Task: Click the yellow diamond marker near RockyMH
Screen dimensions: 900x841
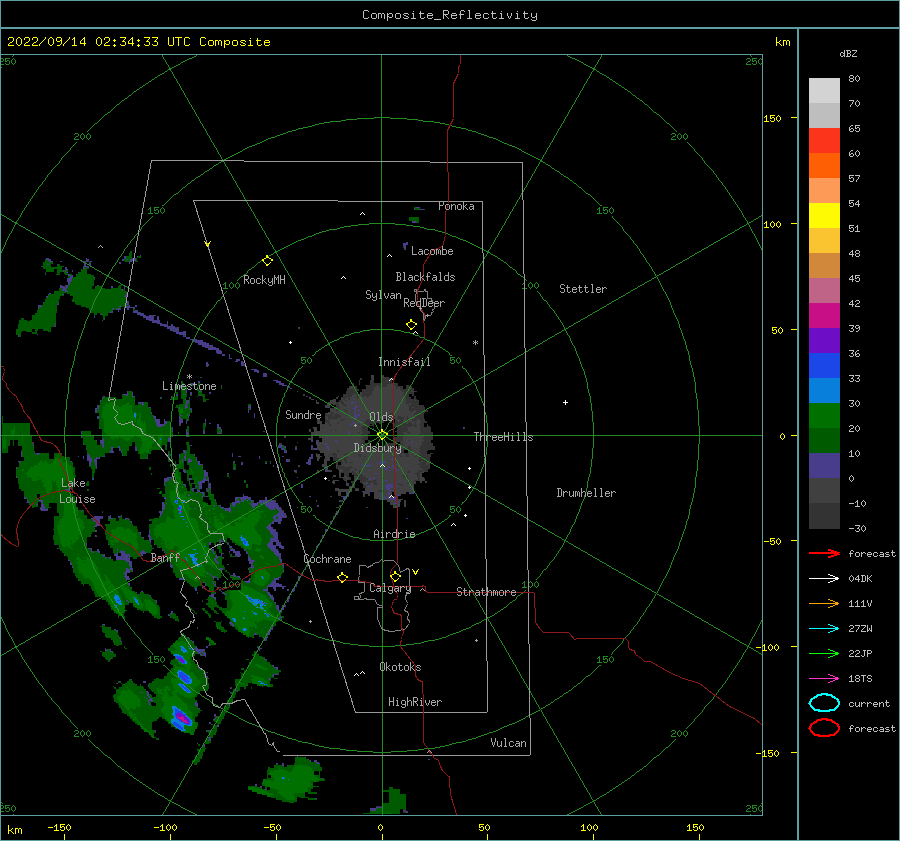Action: (267, 261)
